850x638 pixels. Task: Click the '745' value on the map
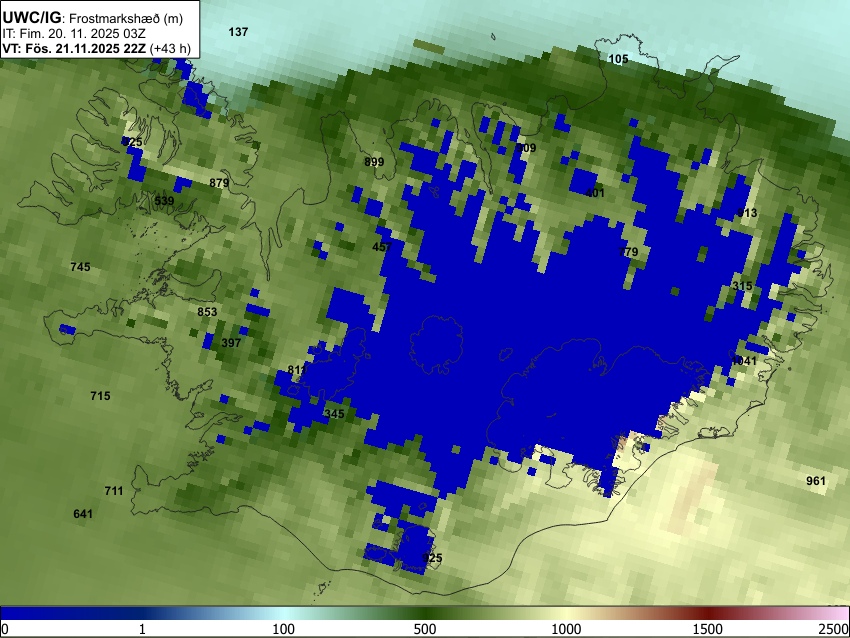(80, 267)
